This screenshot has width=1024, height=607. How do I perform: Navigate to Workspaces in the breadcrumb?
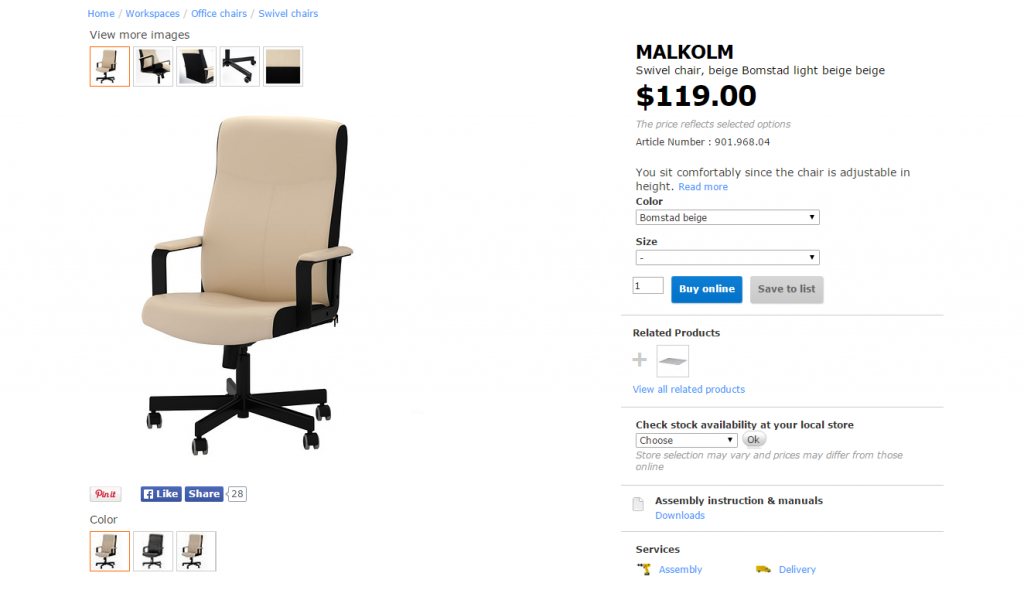[152, 13]
